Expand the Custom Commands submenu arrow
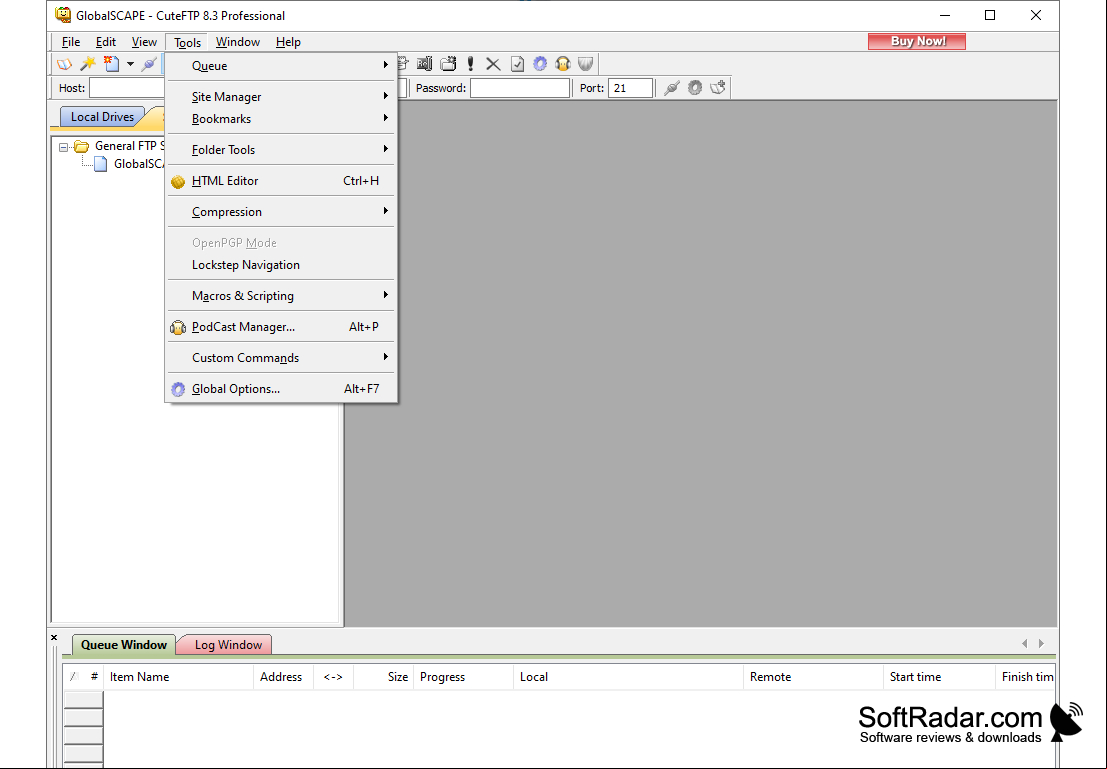The width and height of the screenshot is (1107, 769). click(385, 357)
